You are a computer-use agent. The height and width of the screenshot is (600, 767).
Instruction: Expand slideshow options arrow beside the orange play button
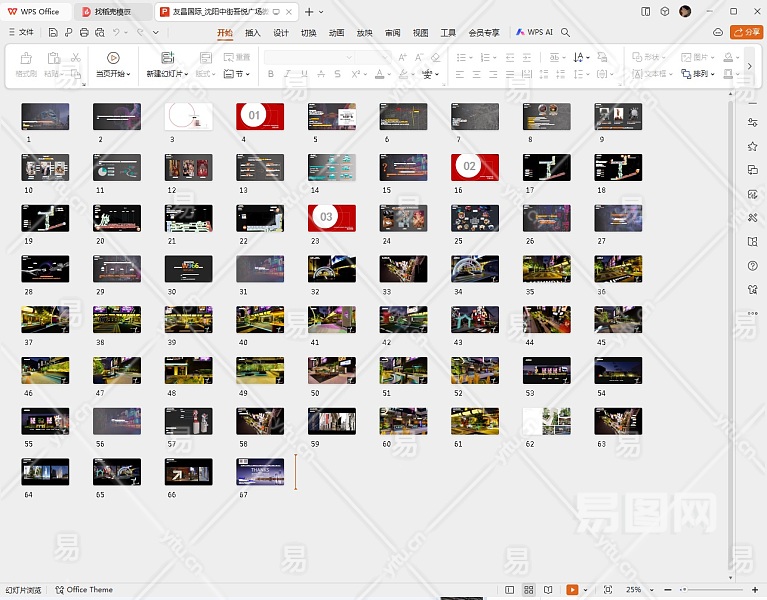[586, 590]
